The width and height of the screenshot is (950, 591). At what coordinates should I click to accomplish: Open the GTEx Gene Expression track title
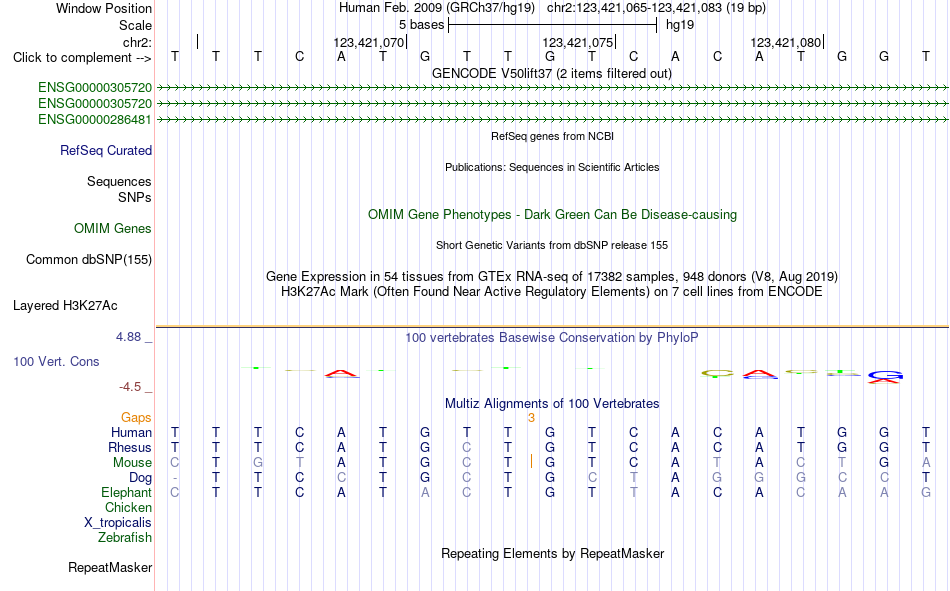552,276
